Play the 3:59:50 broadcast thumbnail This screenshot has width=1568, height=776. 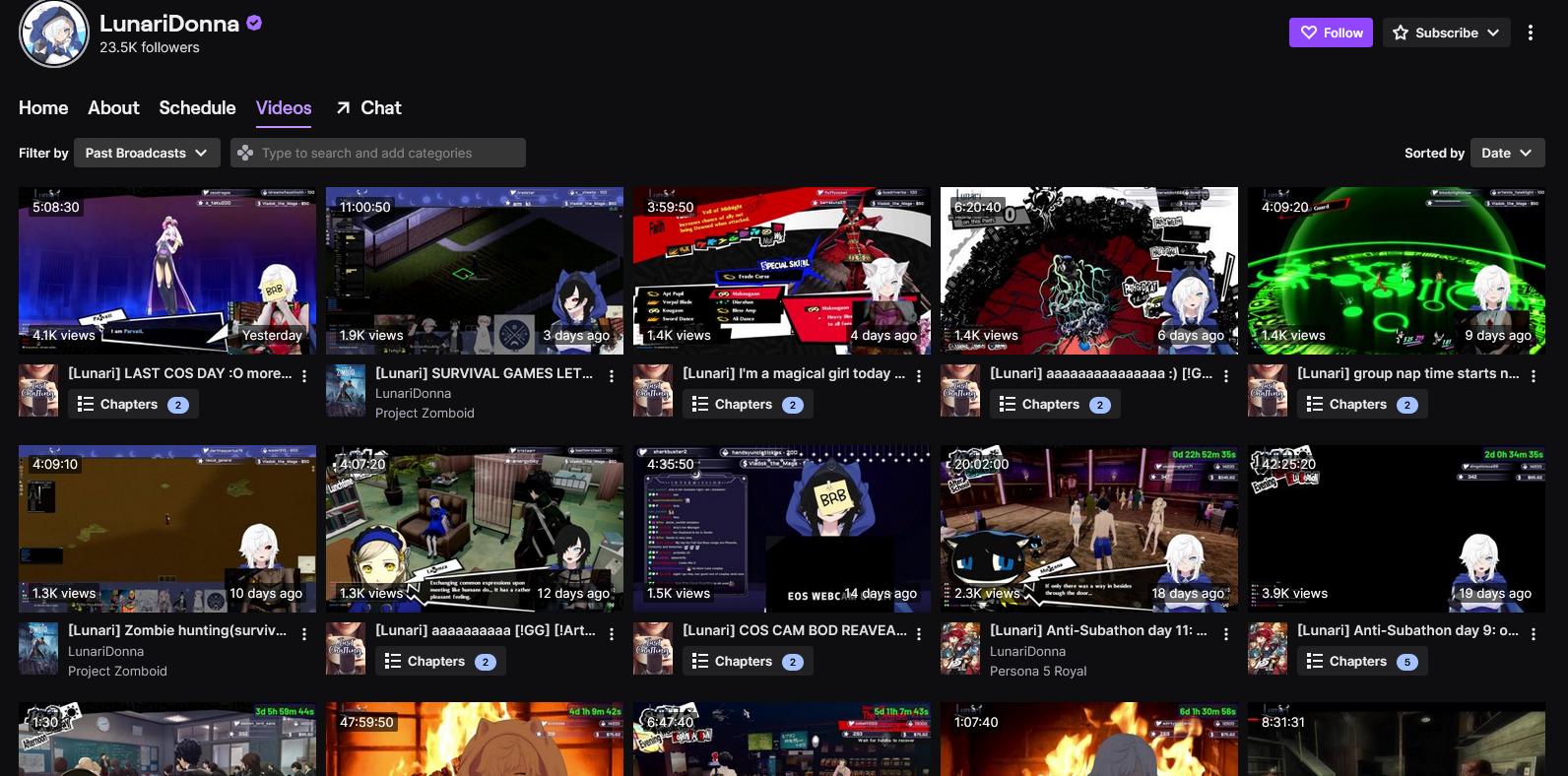782,271
